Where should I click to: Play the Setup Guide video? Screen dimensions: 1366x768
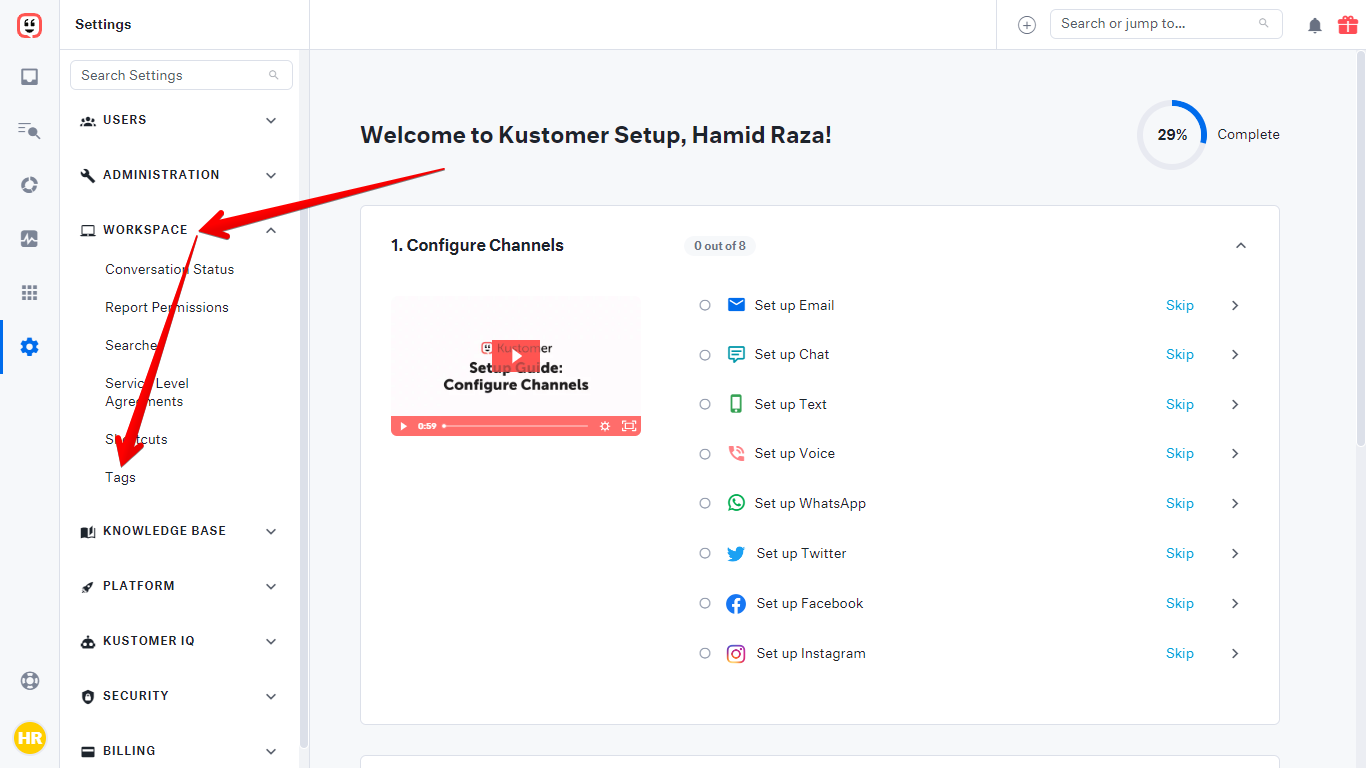coord(516,355)
